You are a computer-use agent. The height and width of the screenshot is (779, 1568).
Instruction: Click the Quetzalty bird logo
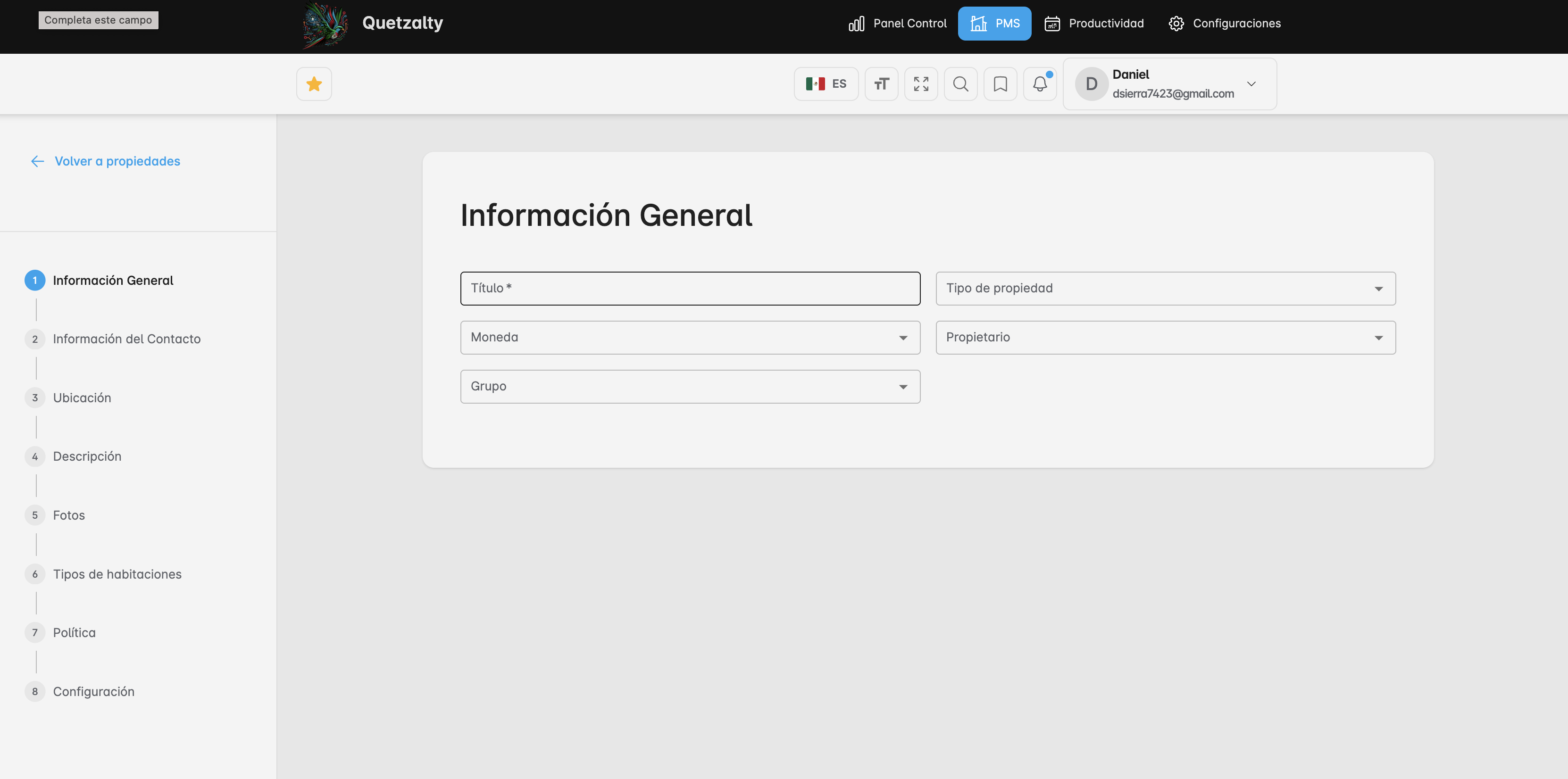click(x=325, y=25)
